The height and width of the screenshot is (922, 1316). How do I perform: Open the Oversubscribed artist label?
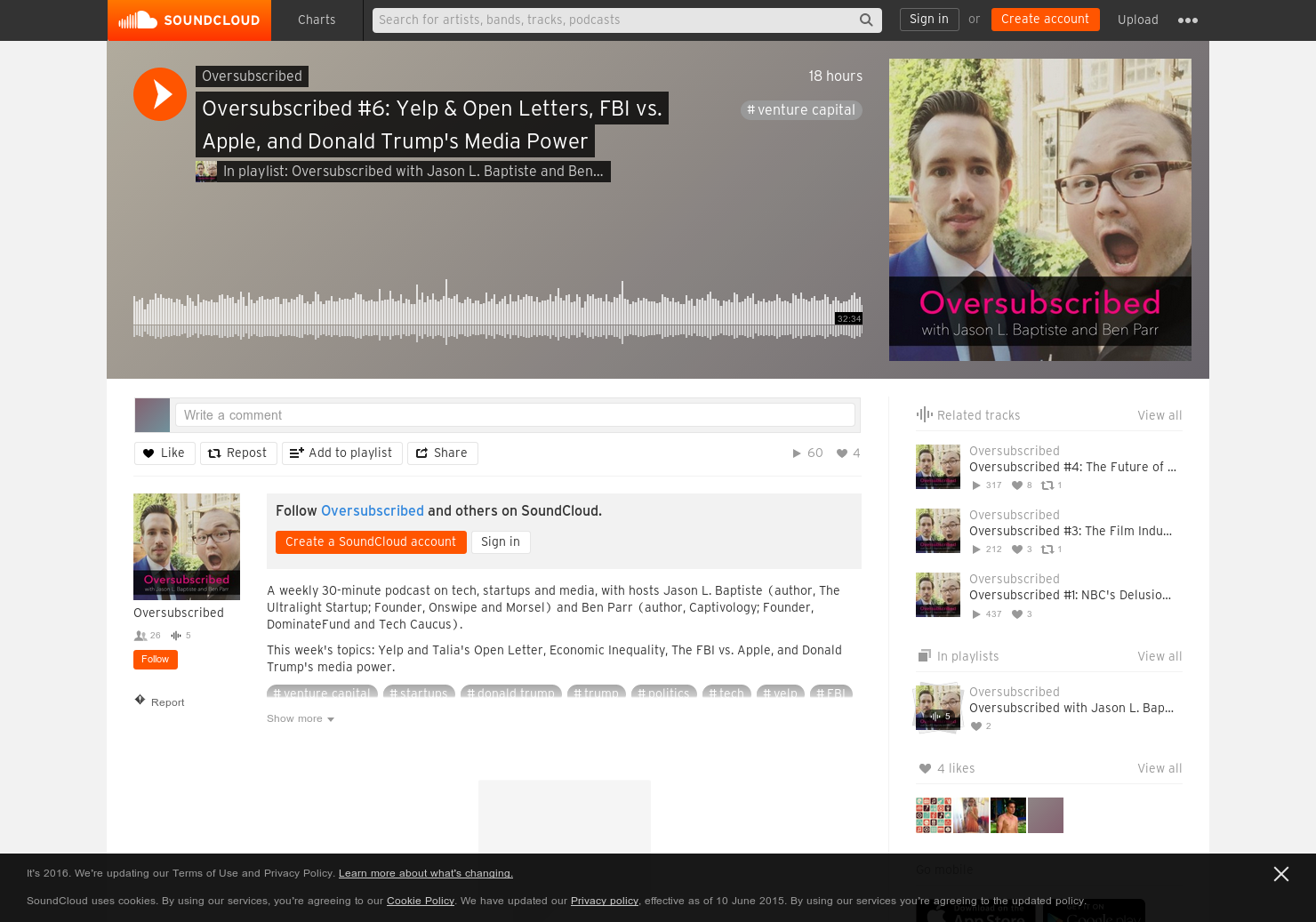(252, 76)
